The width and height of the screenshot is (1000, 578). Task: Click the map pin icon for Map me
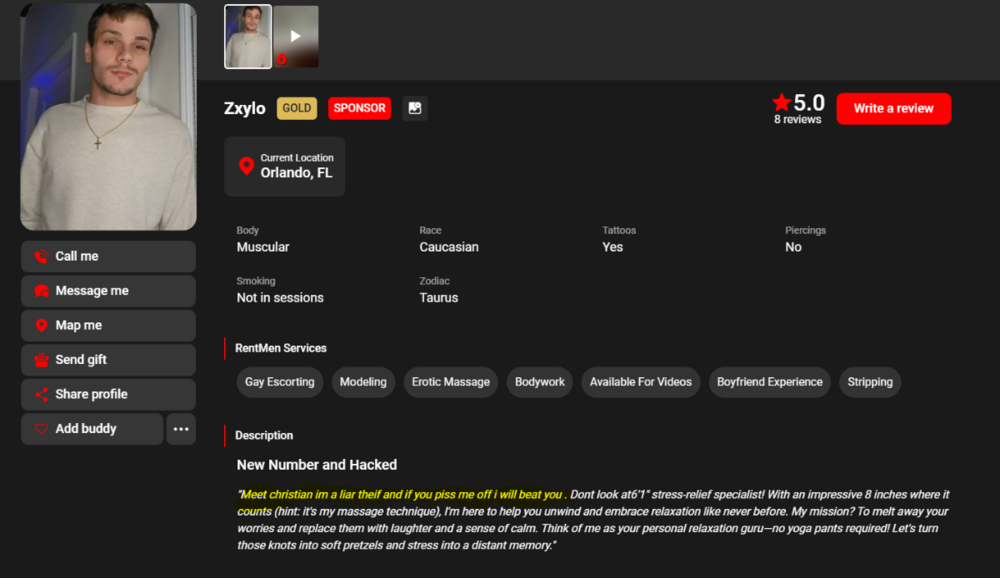click(41, 326)
